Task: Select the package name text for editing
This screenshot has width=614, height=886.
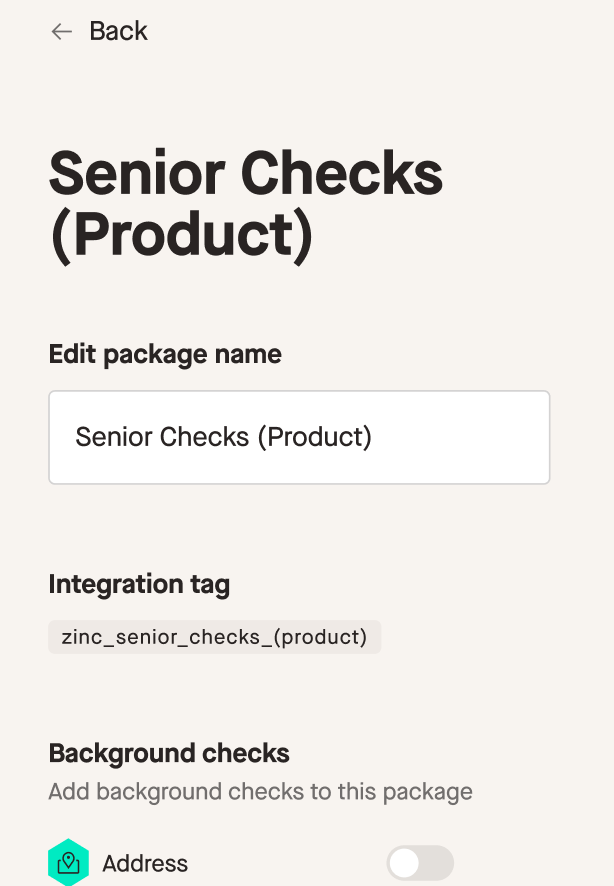Action: 223,437
